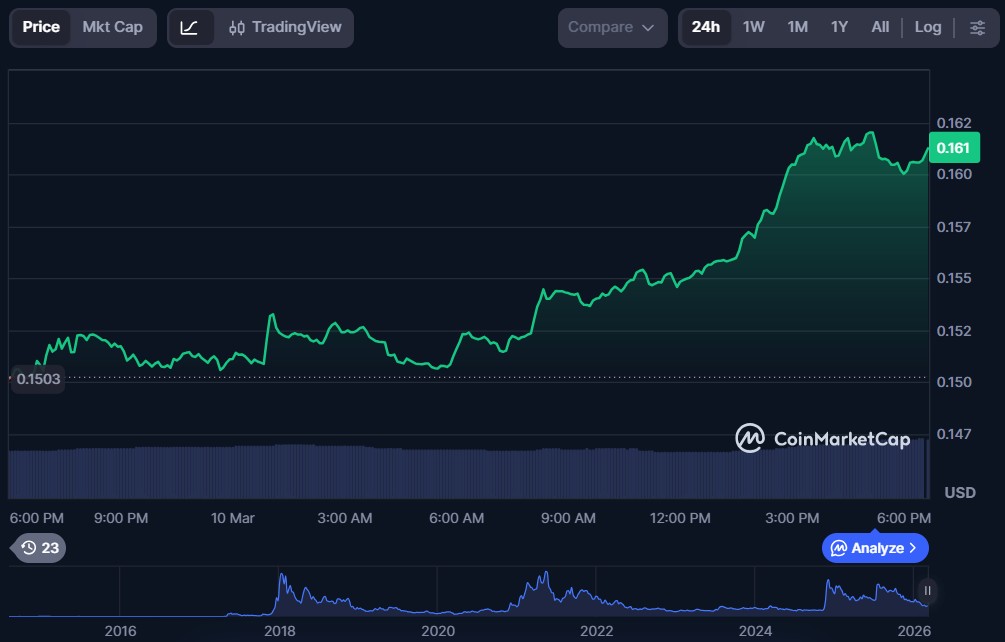Open chart settings sliders icon
The height and width of the screenshot is (642, 1005).
point(976,27)
